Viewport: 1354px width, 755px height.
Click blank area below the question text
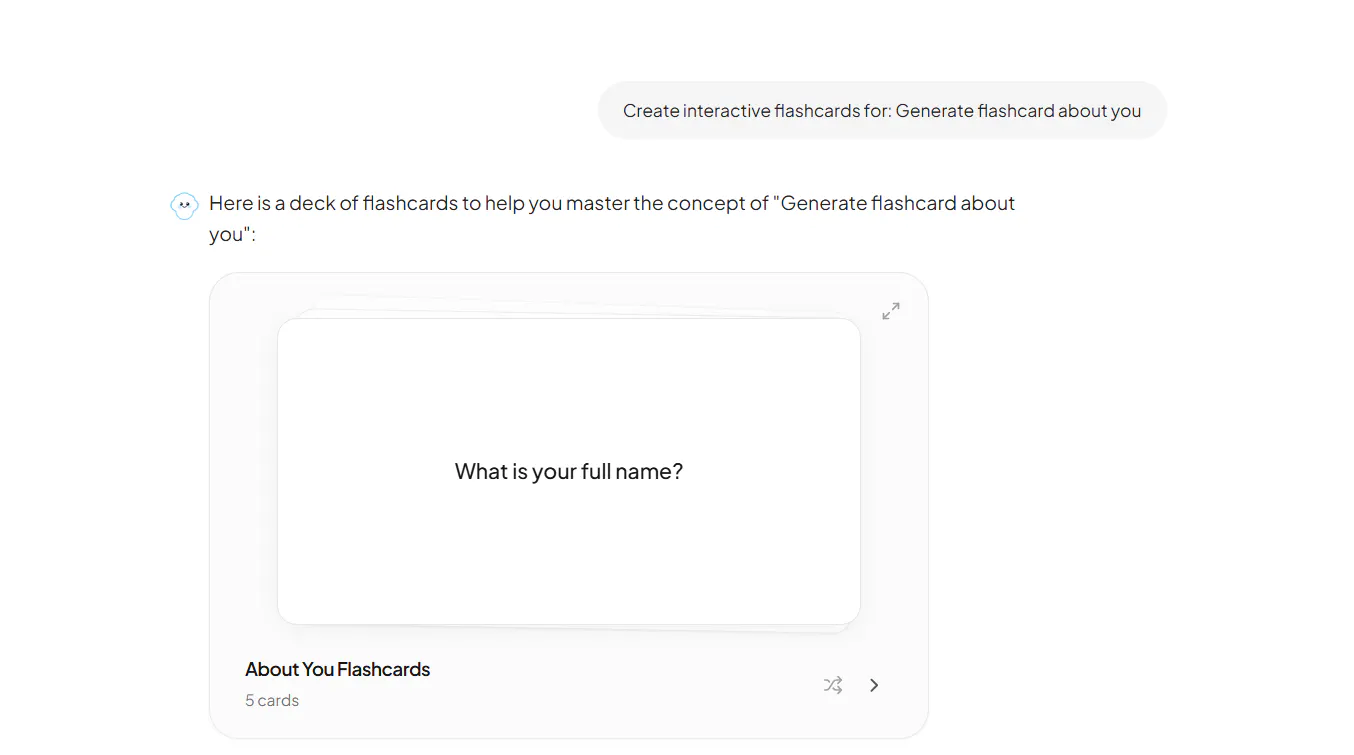coord(568,555)
